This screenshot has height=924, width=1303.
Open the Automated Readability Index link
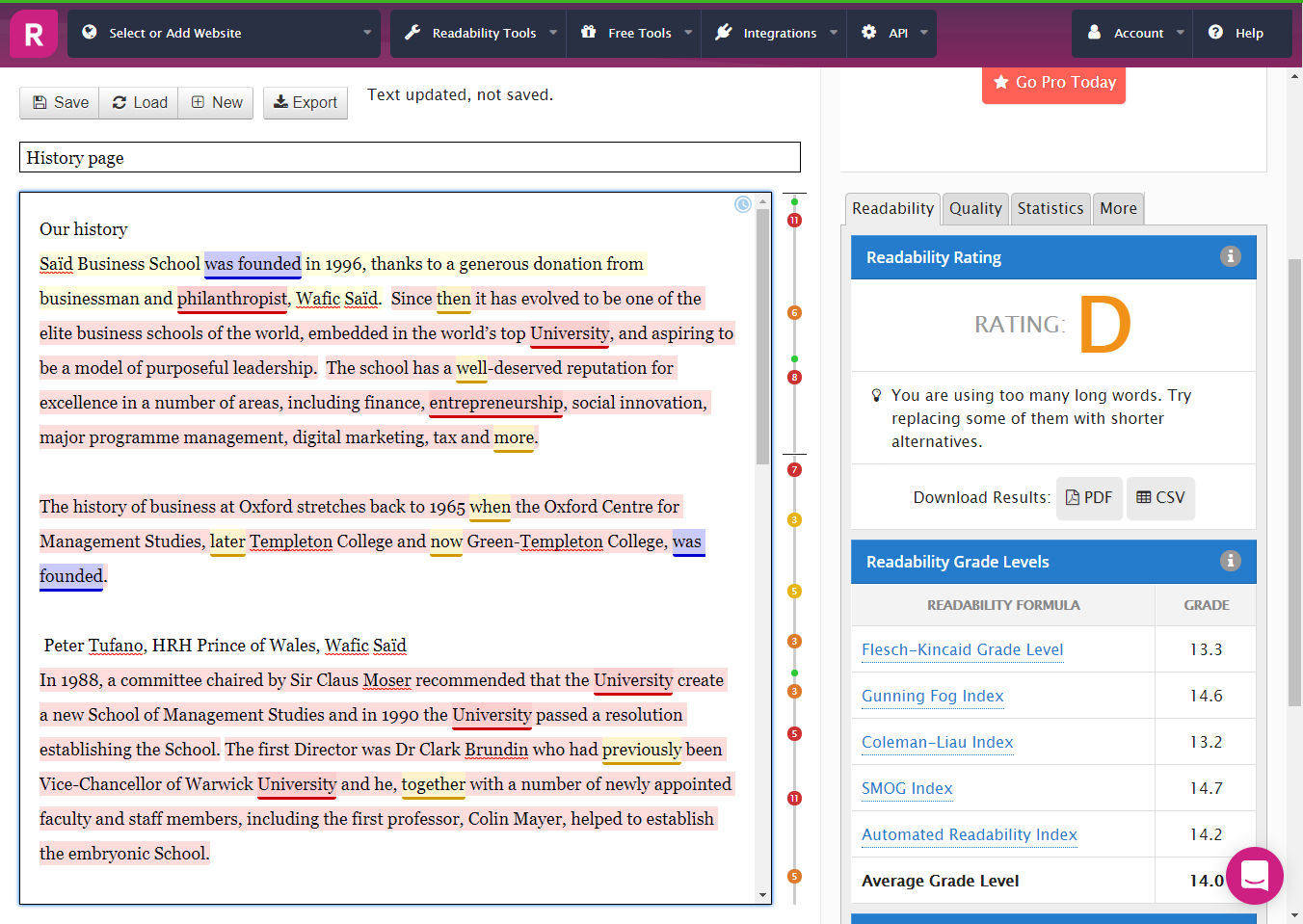[969, 834]
